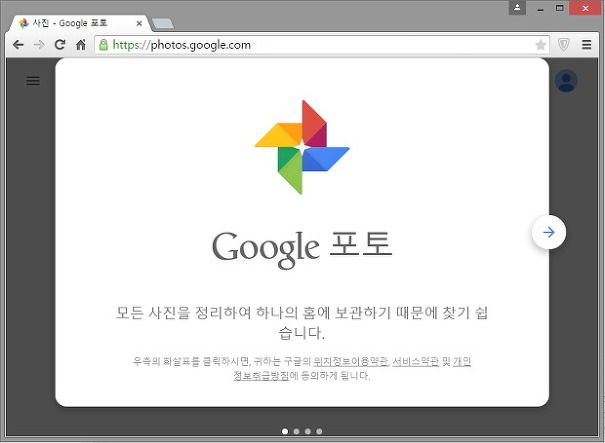605x443 pixels.
Task: Click the Chrome user profile button in title bar
Action: coord(517,7)
